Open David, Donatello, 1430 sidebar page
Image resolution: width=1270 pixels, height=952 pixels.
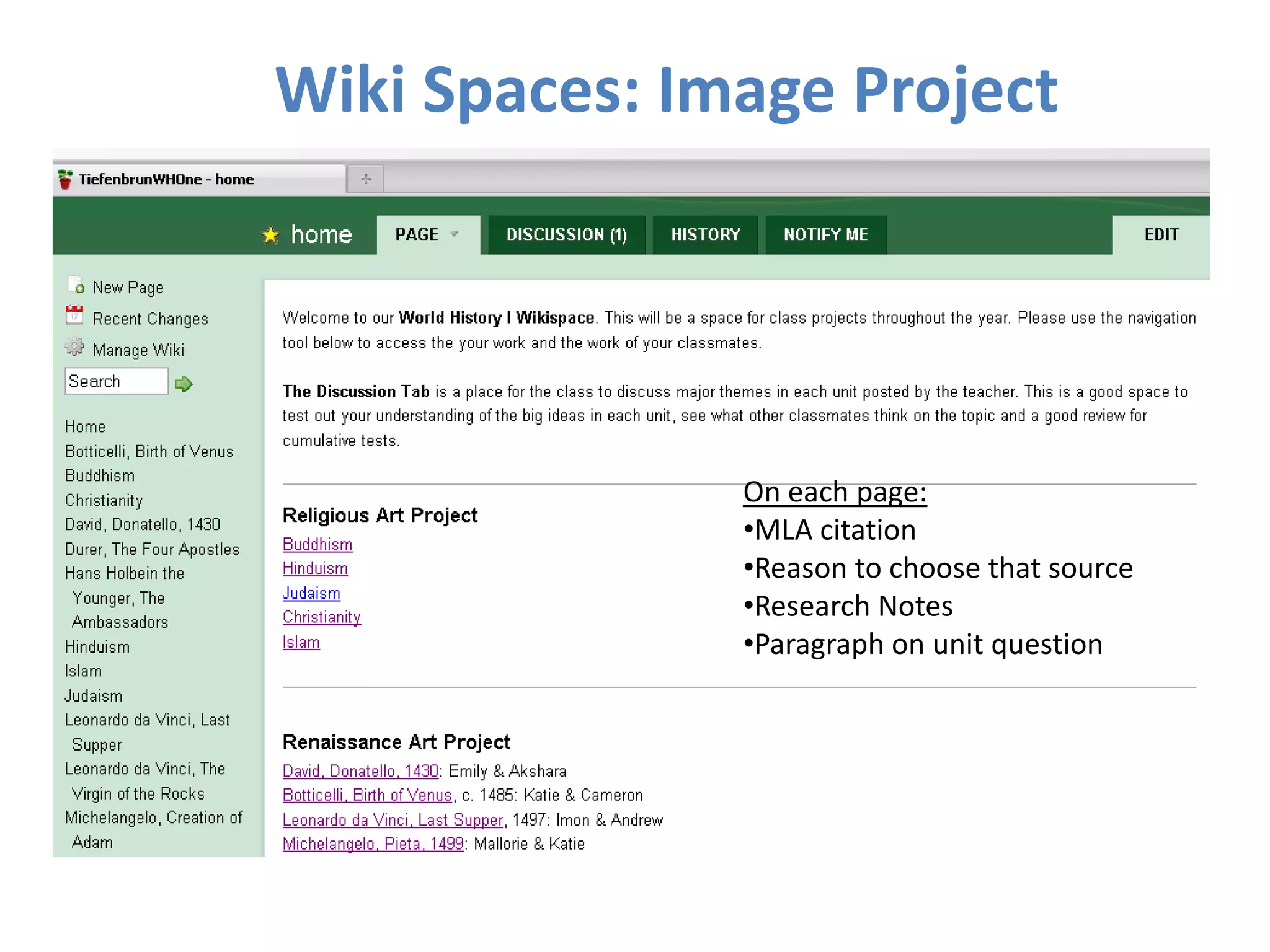click(x=143, y=524)
